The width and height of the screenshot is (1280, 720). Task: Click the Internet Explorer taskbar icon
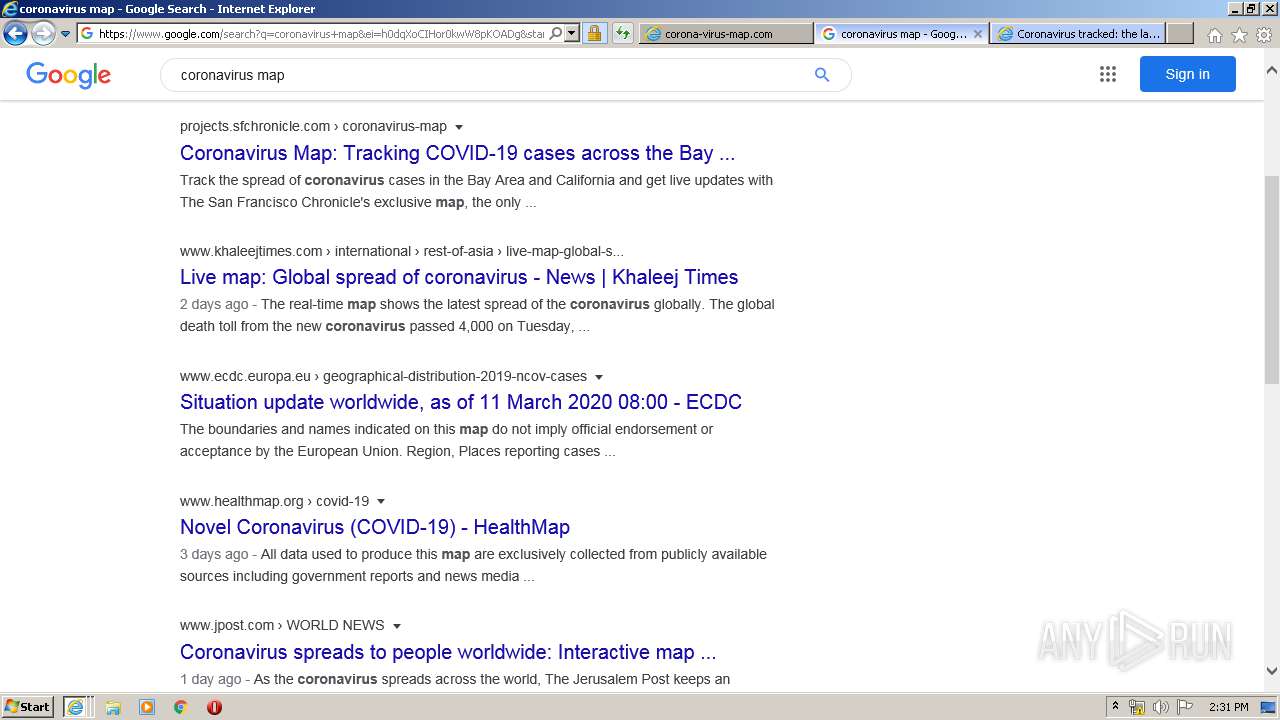pyautogui.click(x=77, y=707)
